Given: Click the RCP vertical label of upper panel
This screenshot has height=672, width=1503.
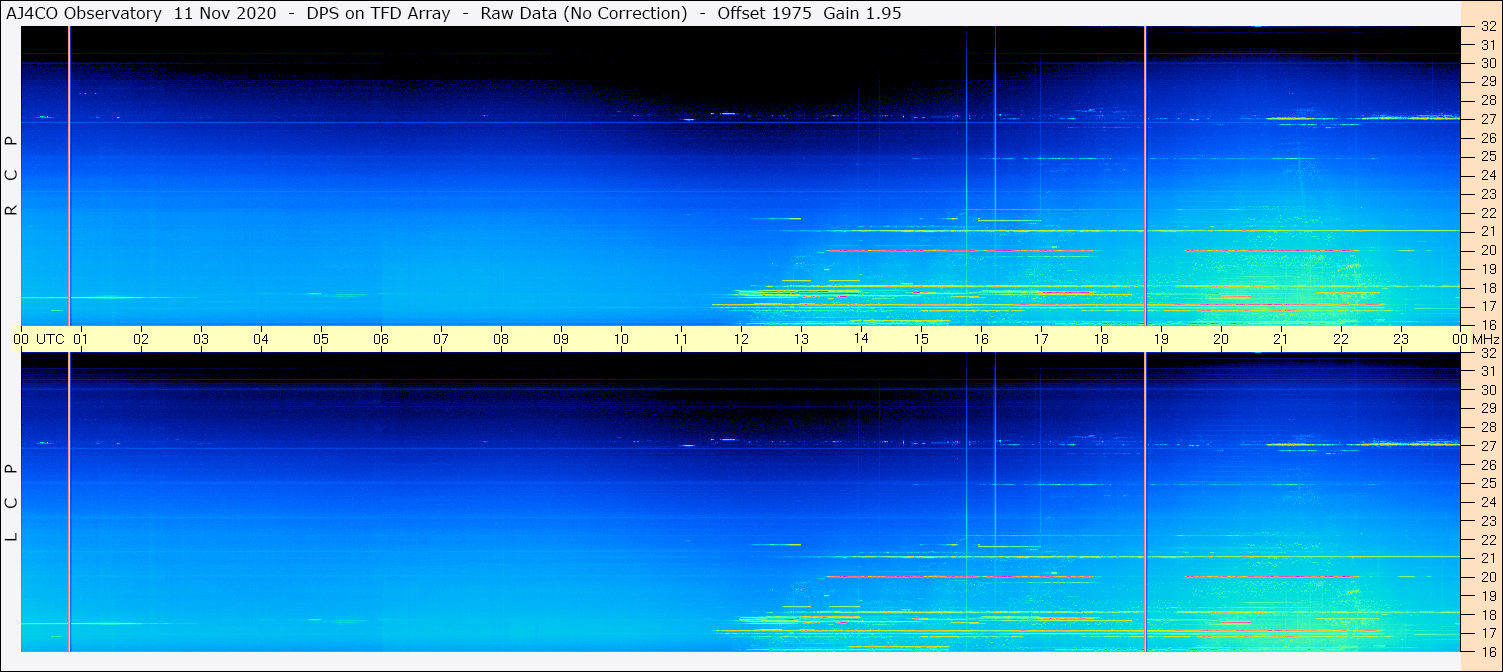Looking at the screenshot, I should coord(12,176).
